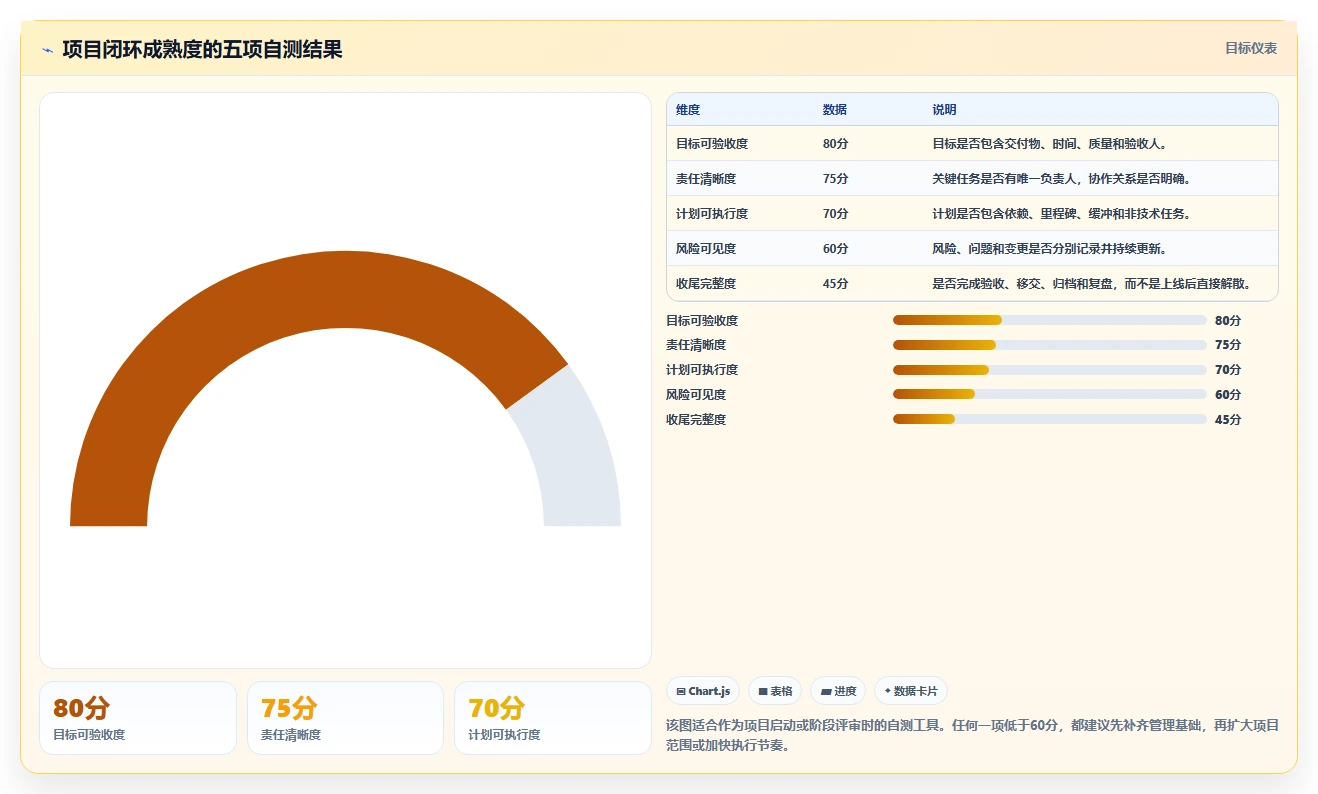Click the description starting 是否完成验收、移交
The image size is (1318, 794).
pyautogui.click(x=1093, y=284)
